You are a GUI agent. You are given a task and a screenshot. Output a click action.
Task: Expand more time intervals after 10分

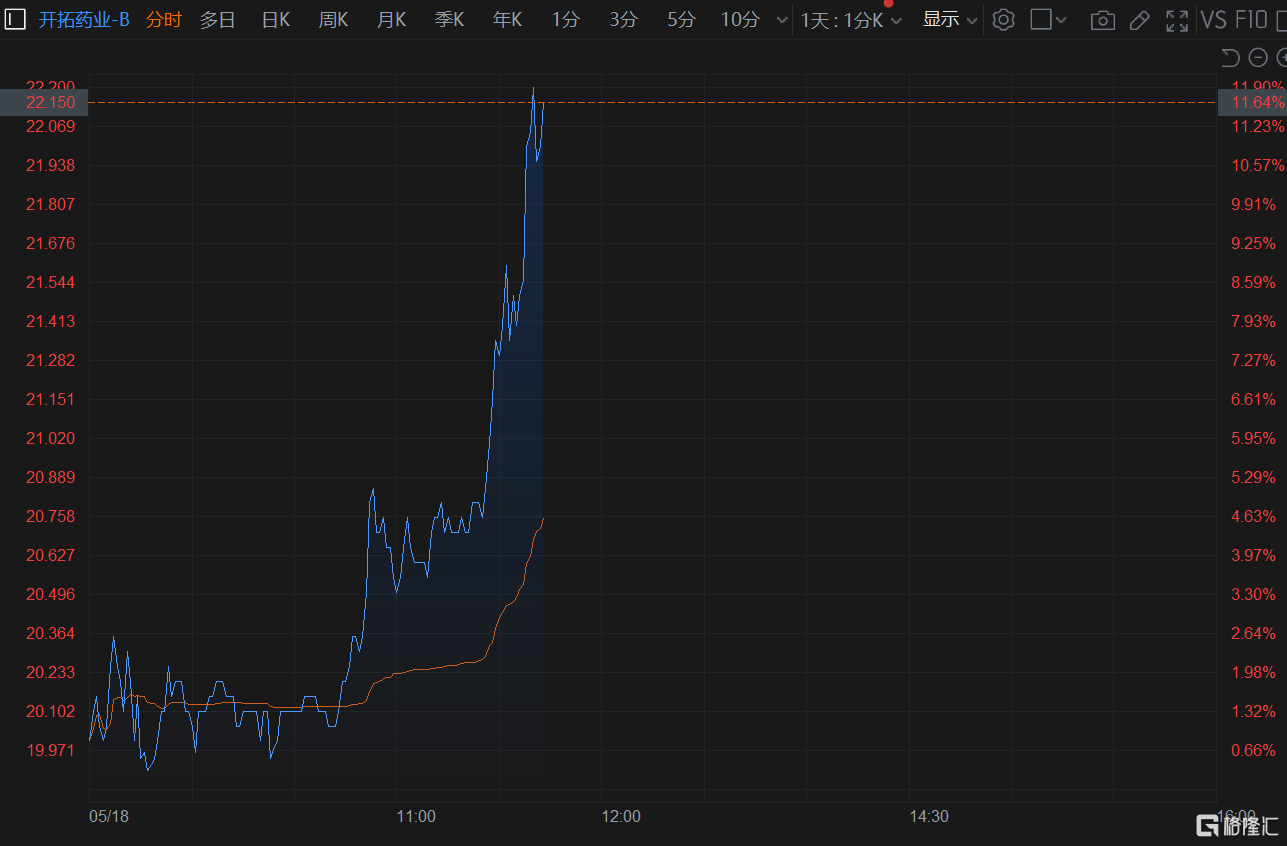[782, 20]
